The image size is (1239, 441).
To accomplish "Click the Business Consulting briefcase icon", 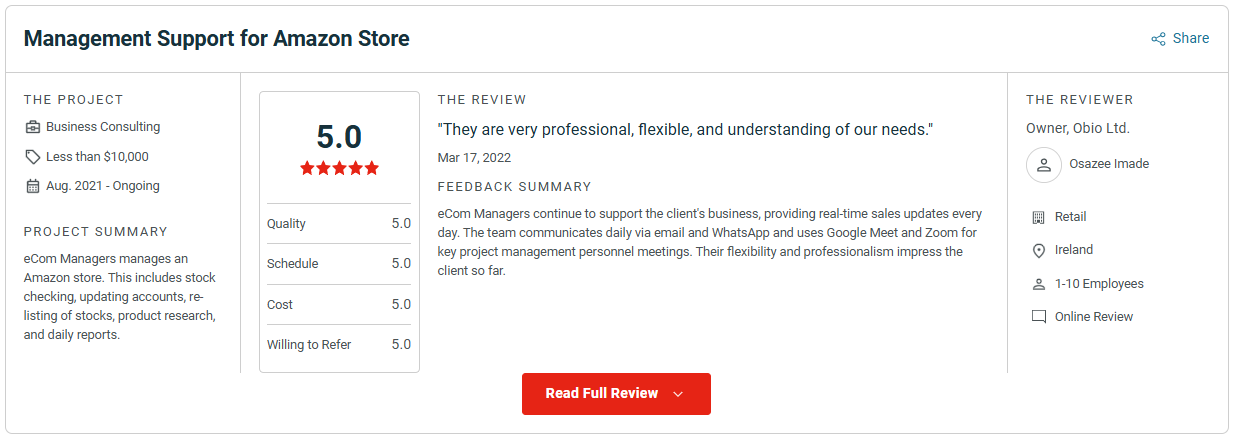I will 33,127.
